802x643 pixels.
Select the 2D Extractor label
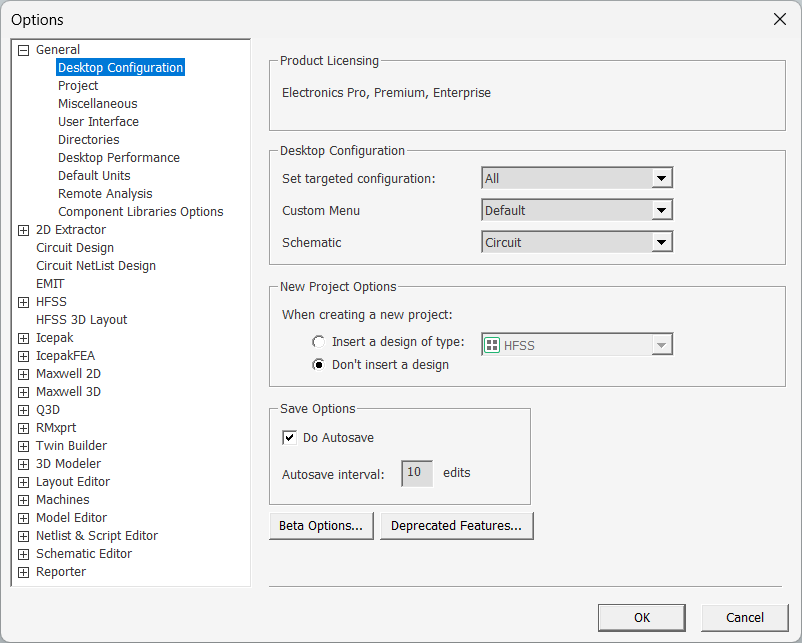71,230
